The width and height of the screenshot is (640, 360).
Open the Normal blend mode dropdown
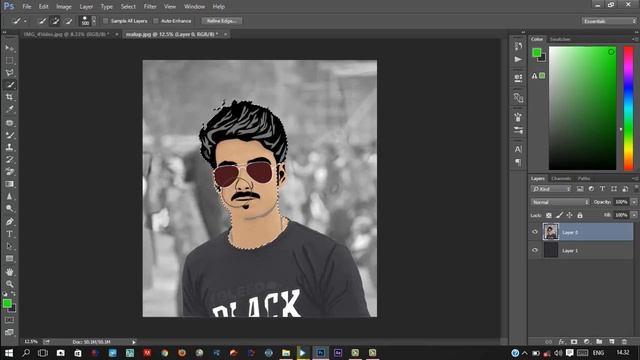(560, 202)
